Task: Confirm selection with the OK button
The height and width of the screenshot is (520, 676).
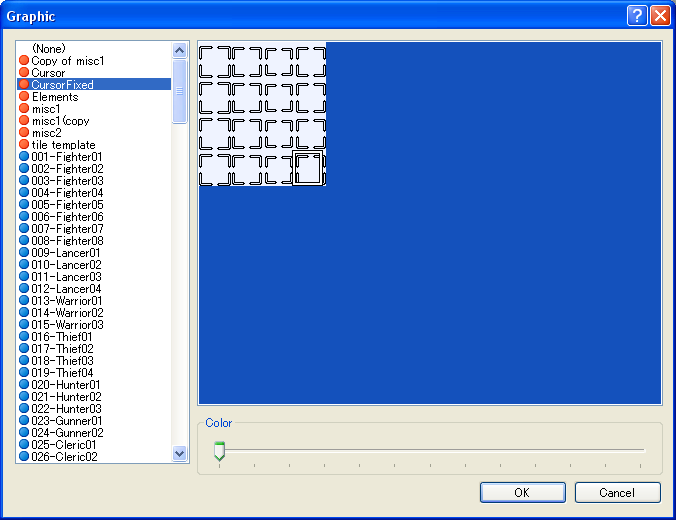Action: [522, 492]
